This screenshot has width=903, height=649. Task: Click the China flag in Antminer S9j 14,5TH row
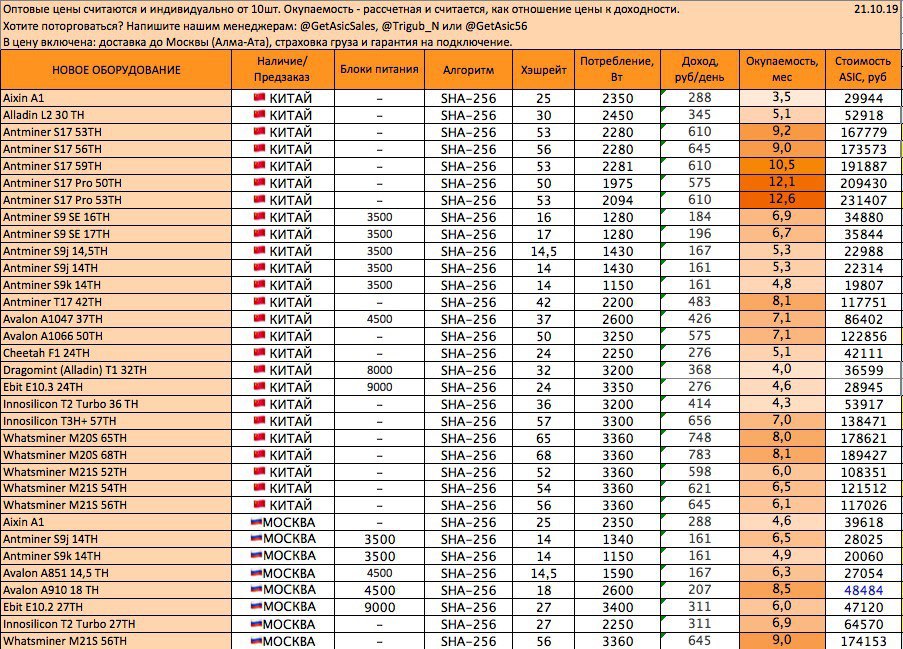[x=259, y=250]
